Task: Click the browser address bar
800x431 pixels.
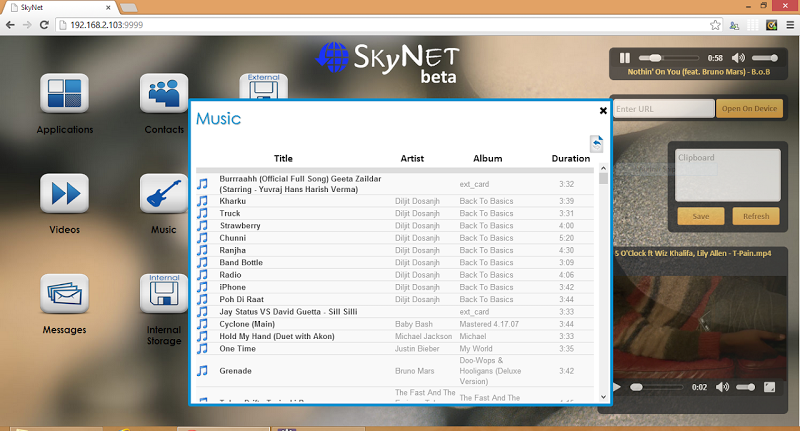Action: [383, 24]
